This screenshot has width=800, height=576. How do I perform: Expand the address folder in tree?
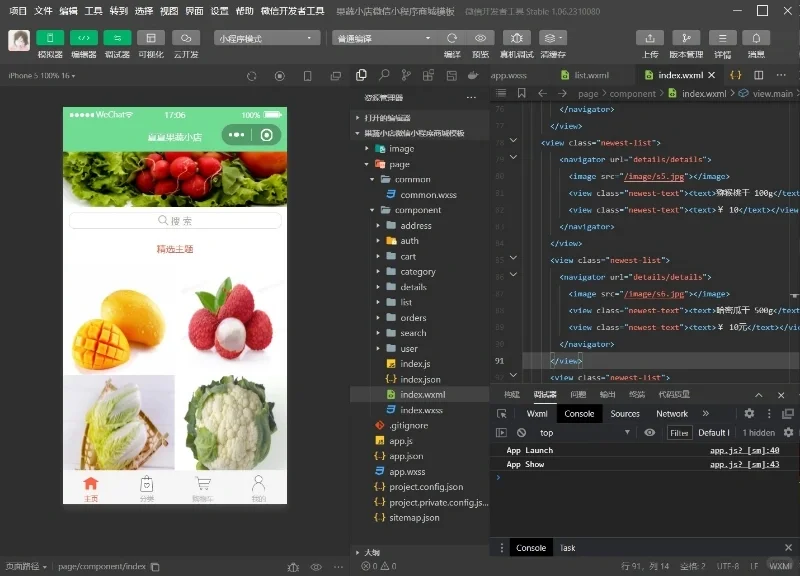(415, 226)
